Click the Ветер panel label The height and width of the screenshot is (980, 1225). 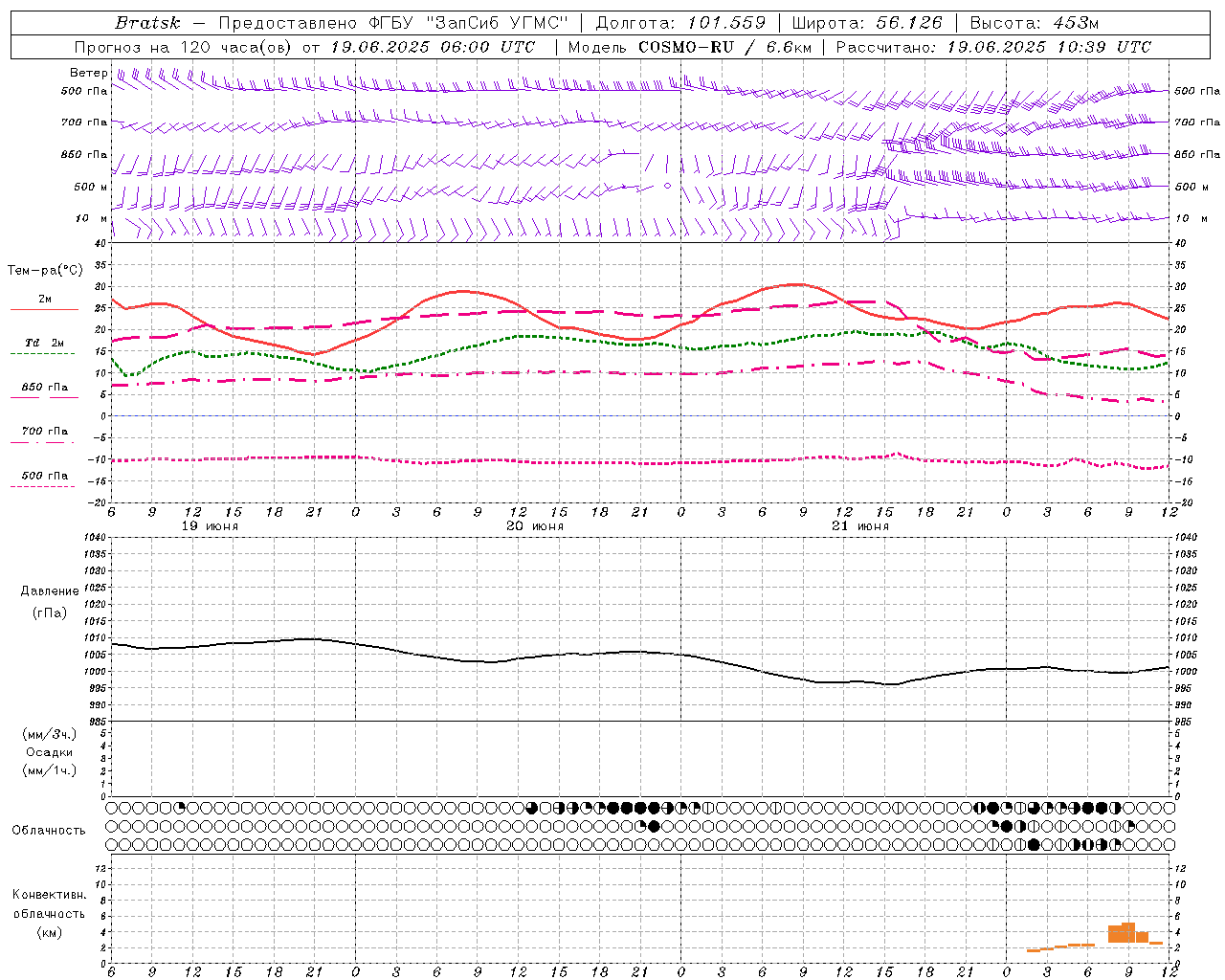pyautogui.click(x=88, y=73)
